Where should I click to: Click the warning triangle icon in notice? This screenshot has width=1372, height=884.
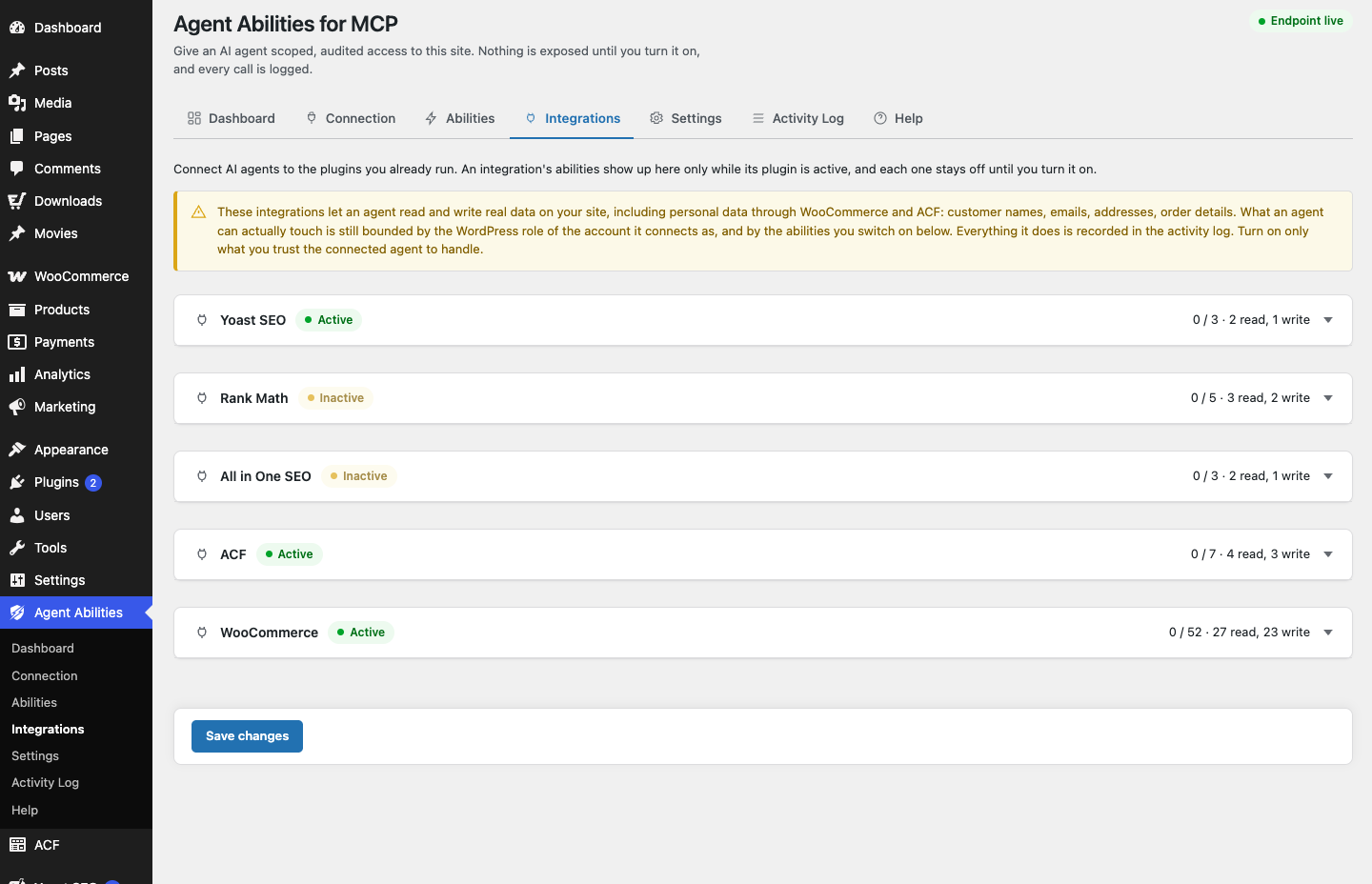(x=198, y=212)
